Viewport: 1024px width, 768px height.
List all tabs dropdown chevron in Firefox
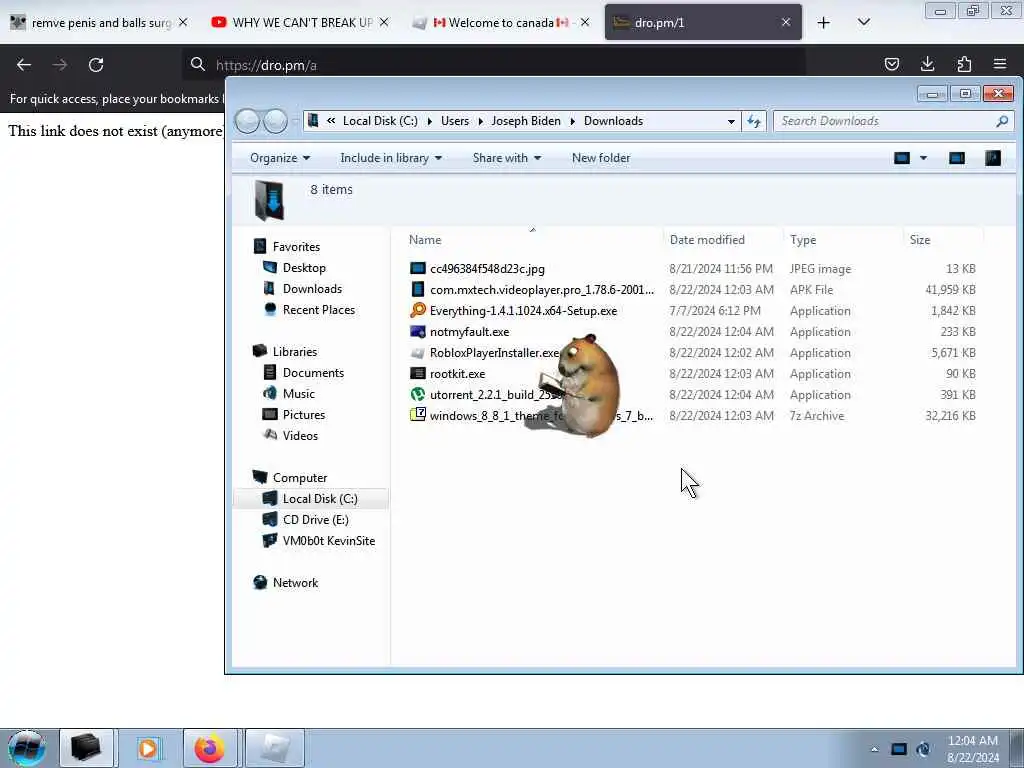863,22
